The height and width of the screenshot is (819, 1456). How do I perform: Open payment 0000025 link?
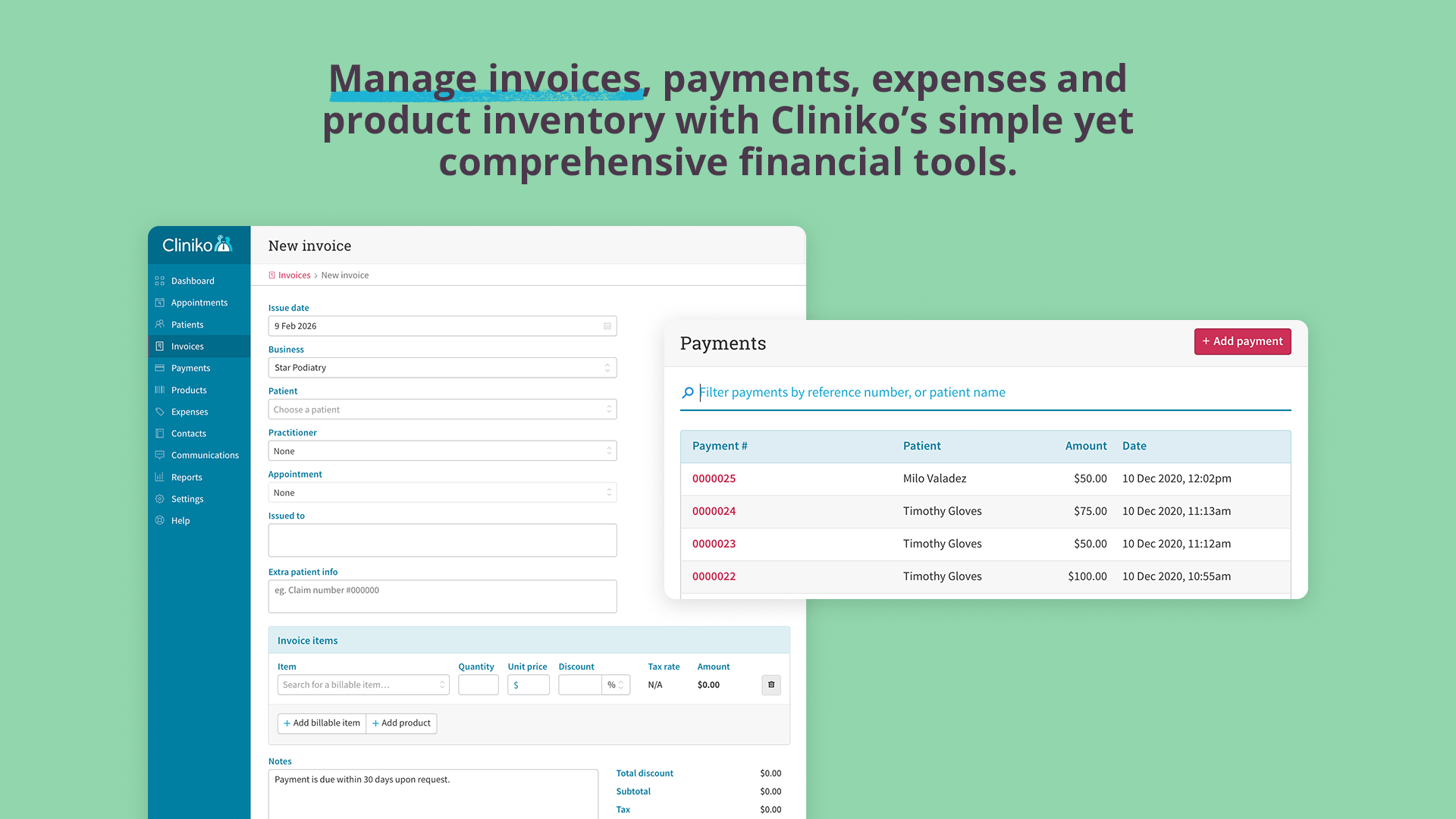tap(714, 479)
